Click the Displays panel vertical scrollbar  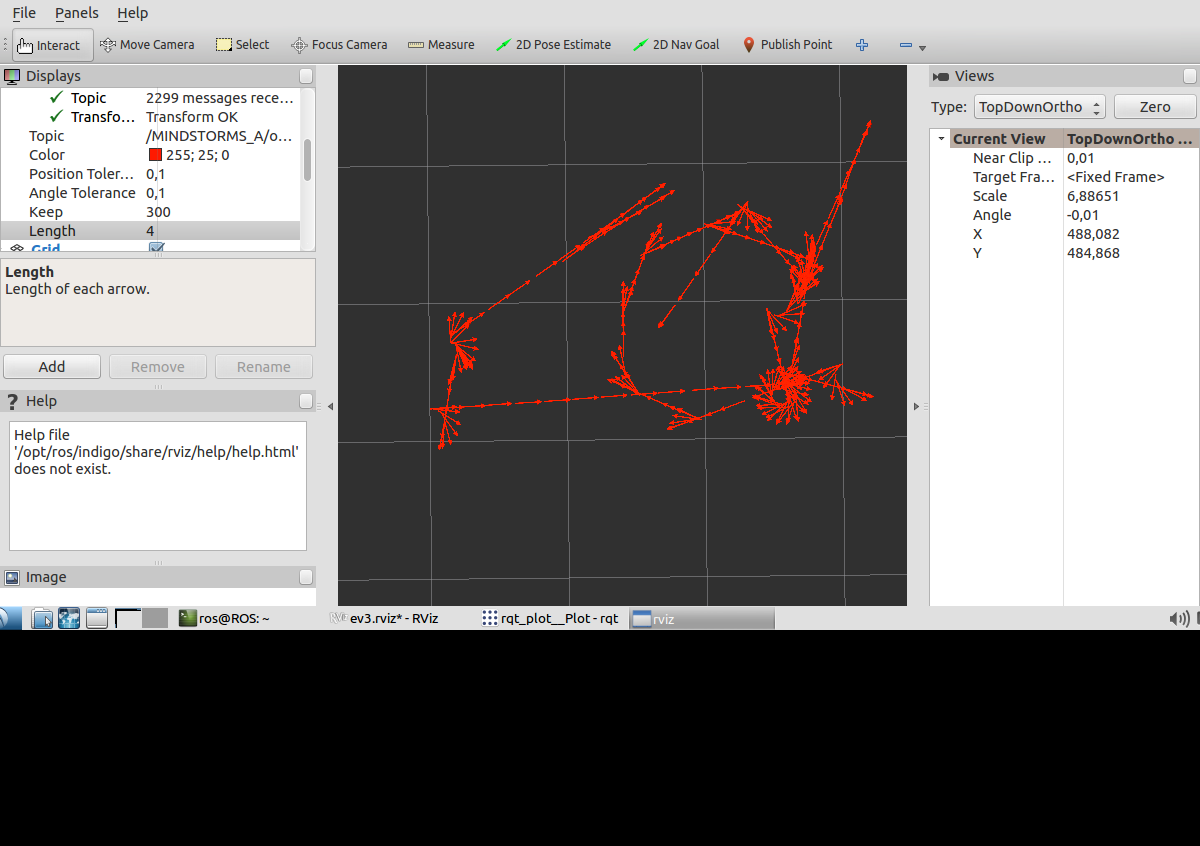(x=307, y=159)
